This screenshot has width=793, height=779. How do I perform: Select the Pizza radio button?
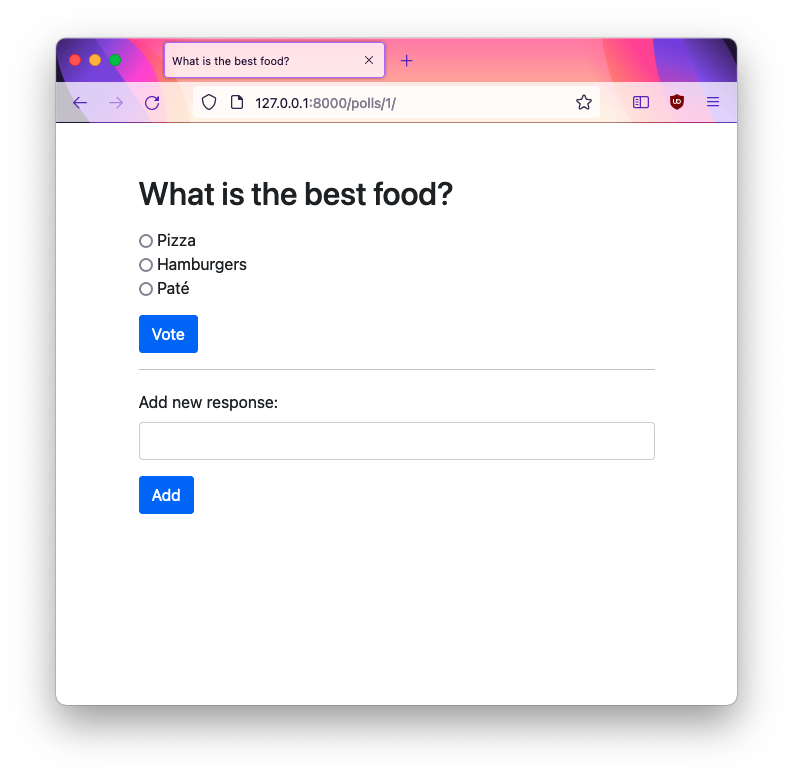(x=146, y=241)
